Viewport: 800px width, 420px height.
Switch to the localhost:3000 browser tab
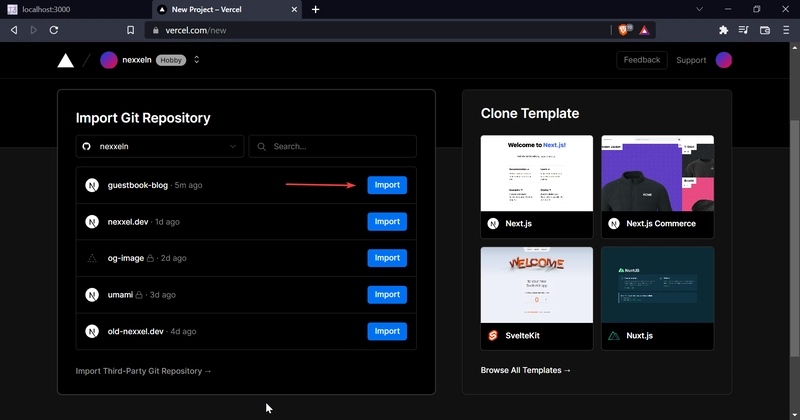click(x=76, y=9)
